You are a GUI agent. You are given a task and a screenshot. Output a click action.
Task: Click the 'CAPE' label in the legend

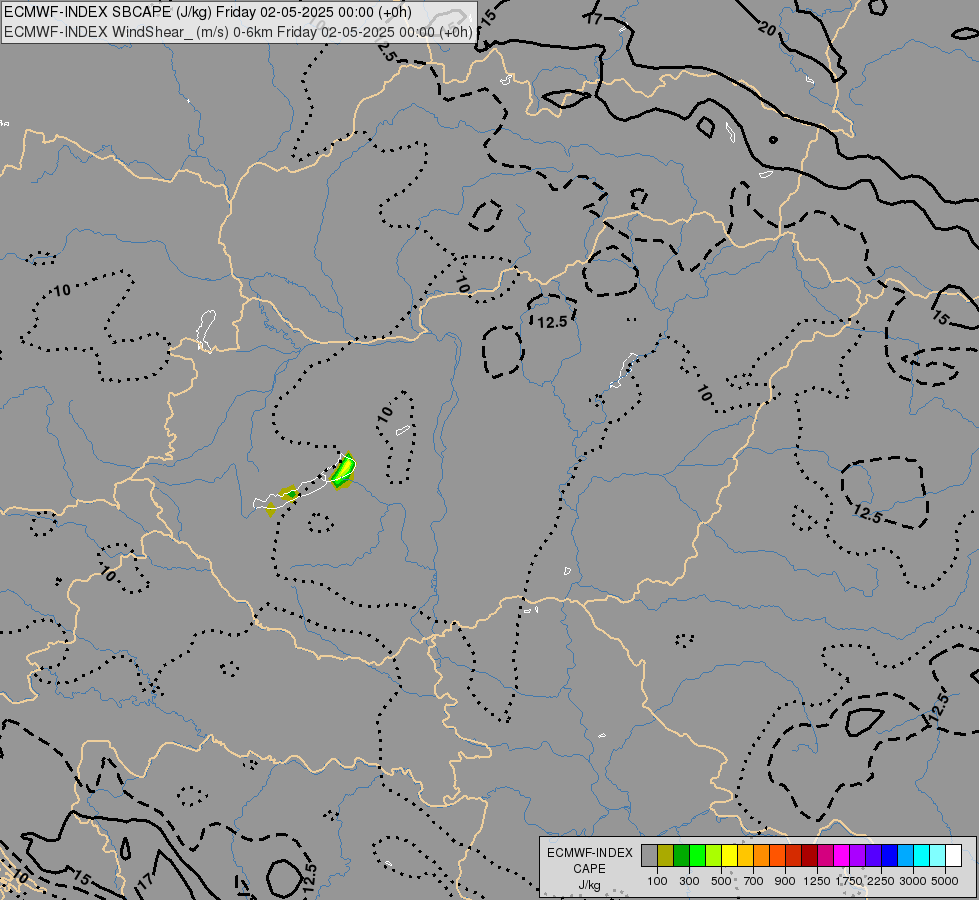click(x=589, y=869)
